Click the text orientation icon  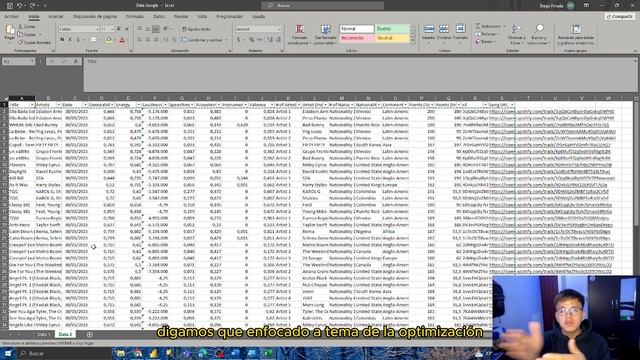[166, 29]
